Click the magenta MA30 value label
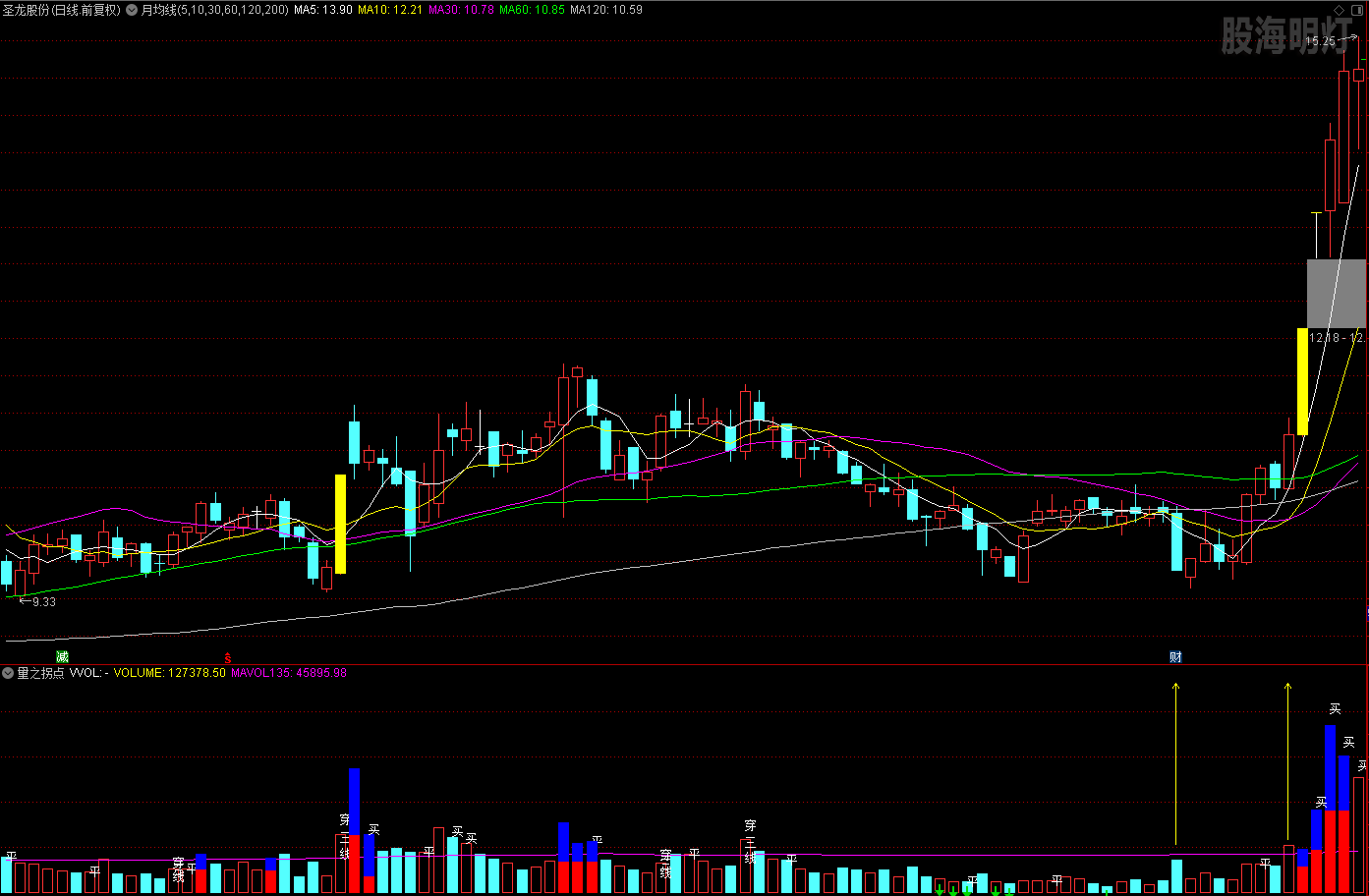1369x896 pixels. pos(461,10)
